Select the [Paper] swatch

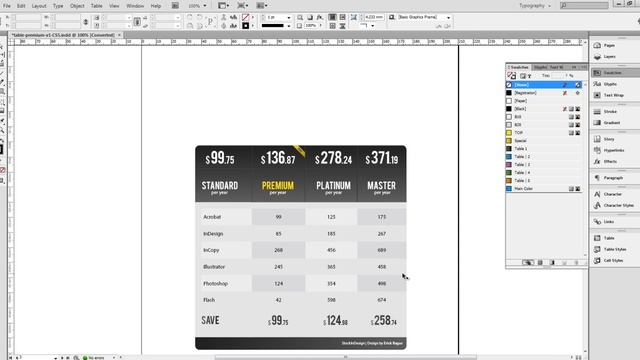[544, 100]
